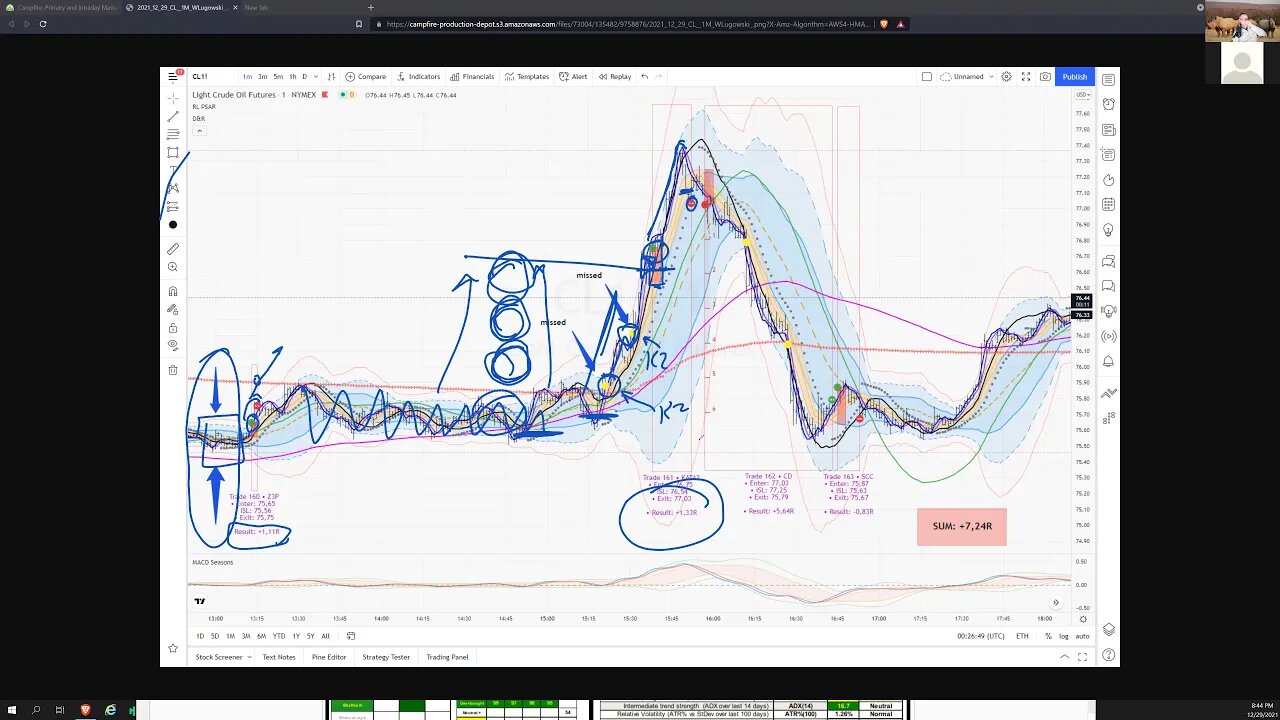Open the watchlist panel icon
Screen dimensions: 1280x720
point(1108,80)
